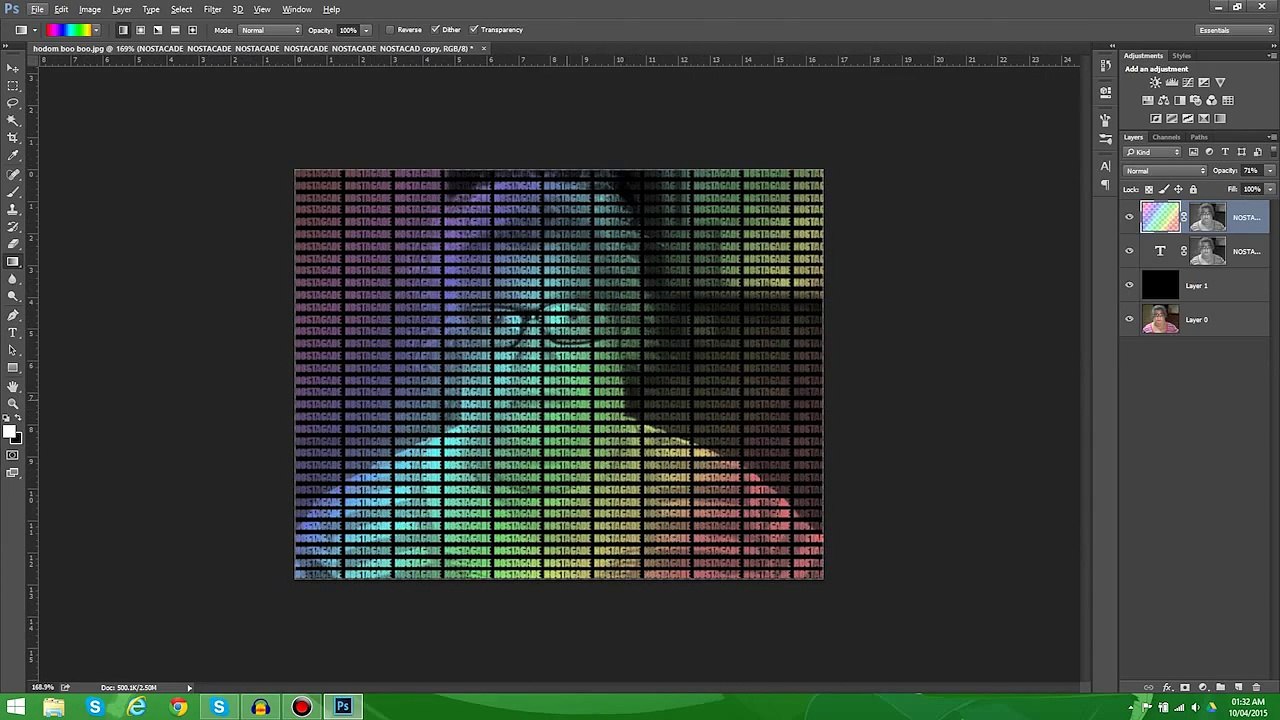Click the Lock all padlock icon
1280x720 pixels.
tap(1193, 190)
